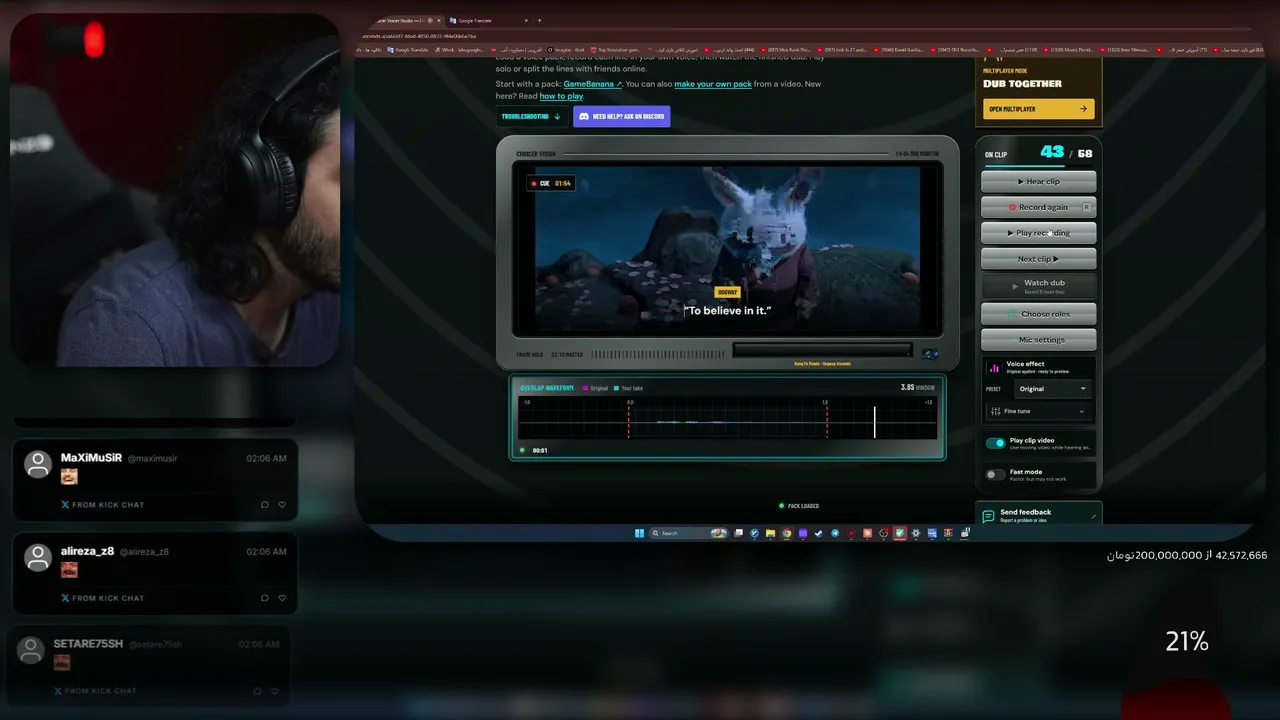Click SETARE75SH's profile avatar

31,650
